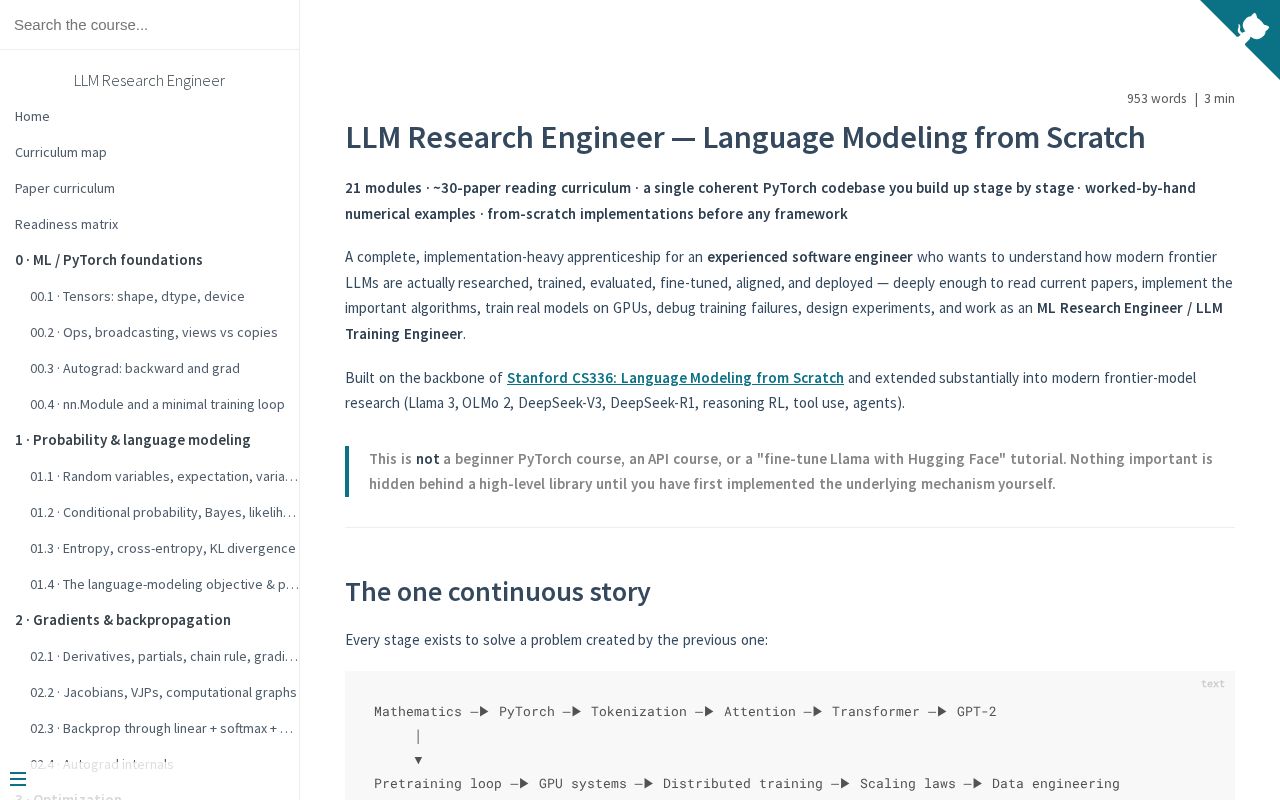Image resolution: width=1280 pixels, height=800 pixels.
Task: Click the 'Pretraining loop' stage in the diagram
Action: click(438, 783)
